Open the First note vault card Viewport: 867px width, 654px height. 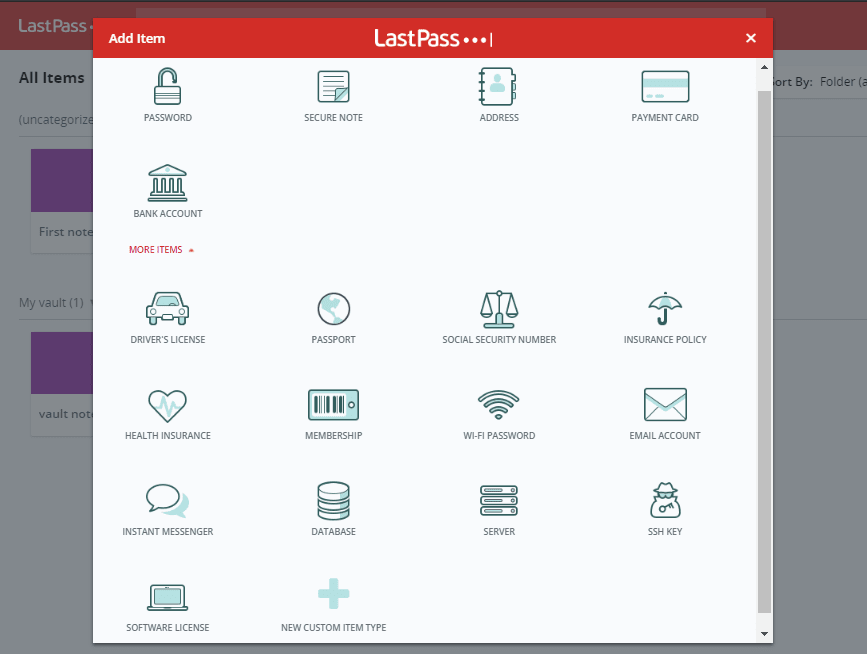tap(62, 201)
